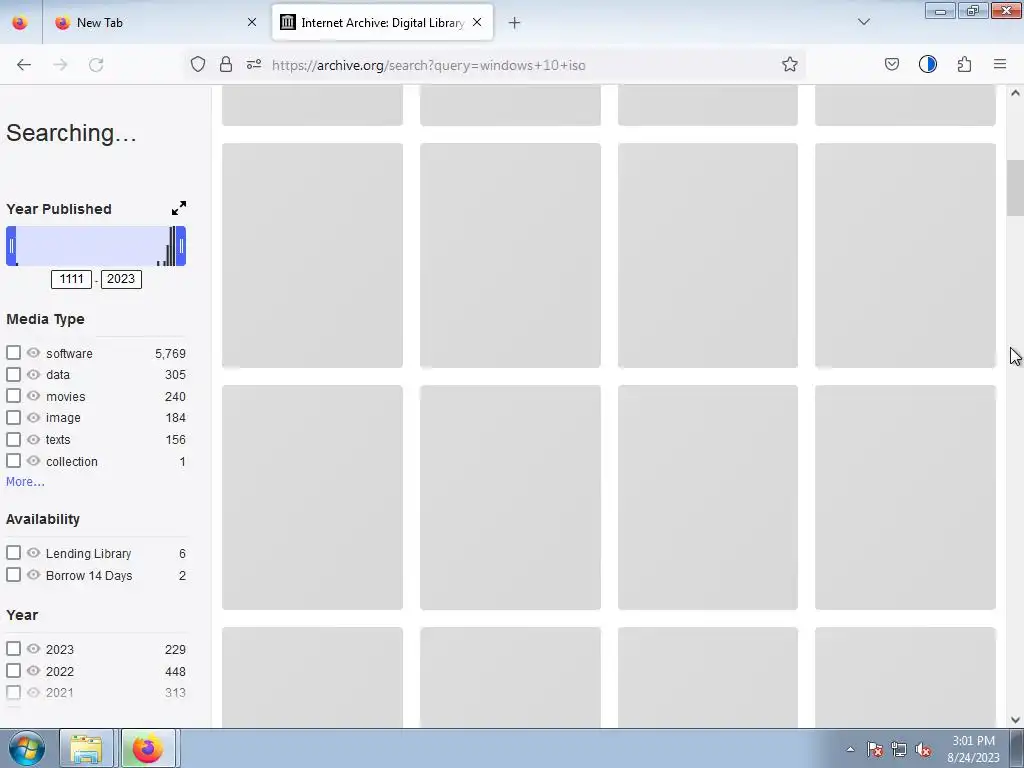Screen dimensions: 1024x768
Task: Open the Extensions puzzle icon
Action: coord(964,64)
